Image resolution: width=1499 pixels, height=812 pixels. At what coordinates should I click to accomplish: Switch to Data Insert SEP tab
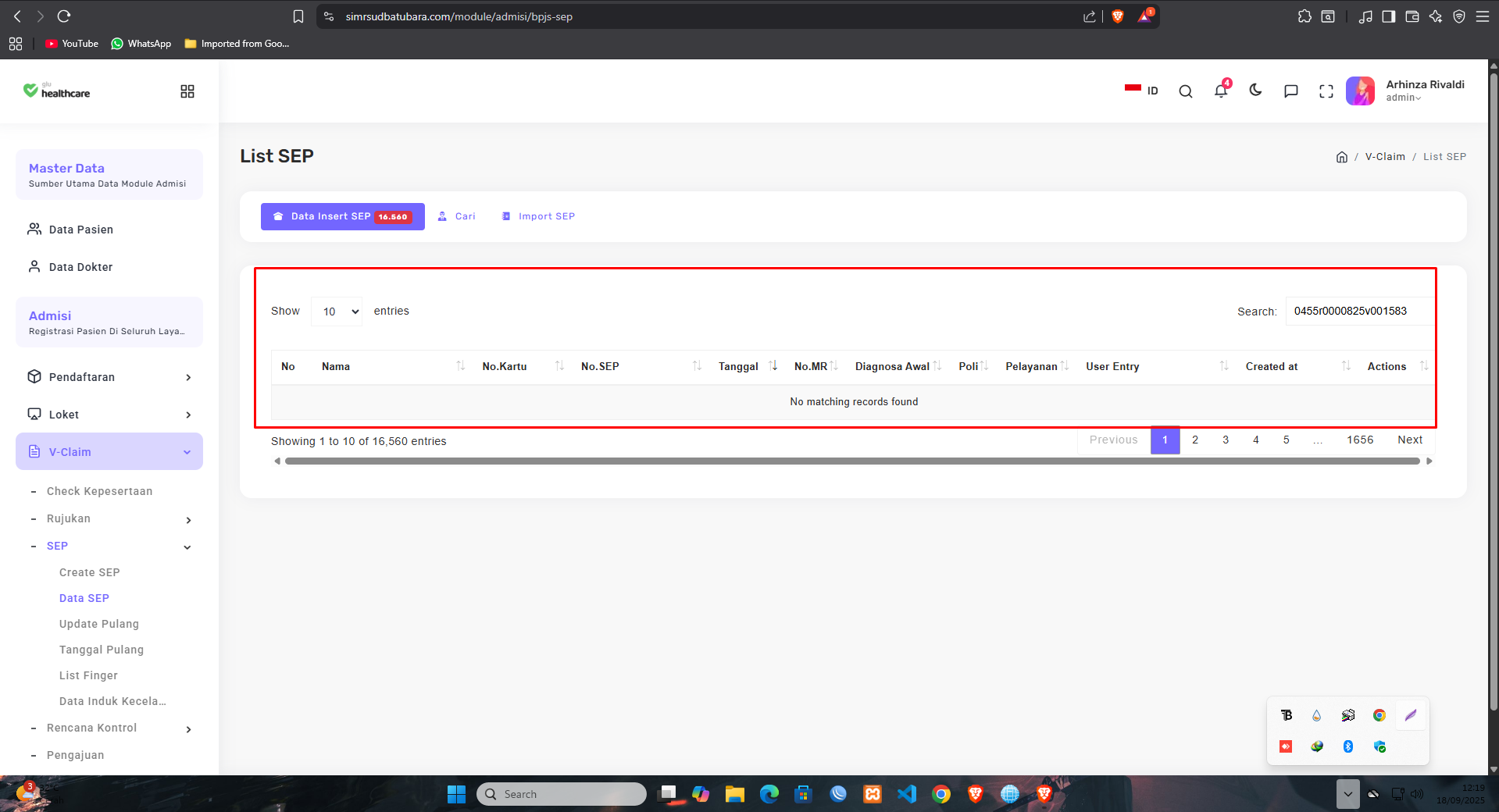coord(343,216)
